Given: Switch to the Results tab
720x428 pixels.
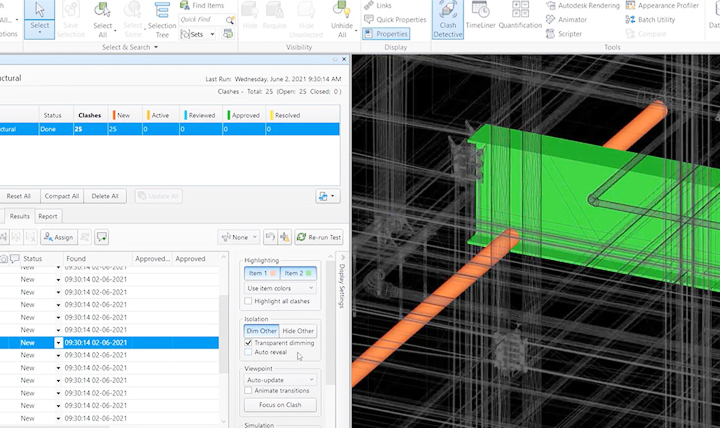Looking at the screenshot, I should pyautogui.click(x=20, y=216).
